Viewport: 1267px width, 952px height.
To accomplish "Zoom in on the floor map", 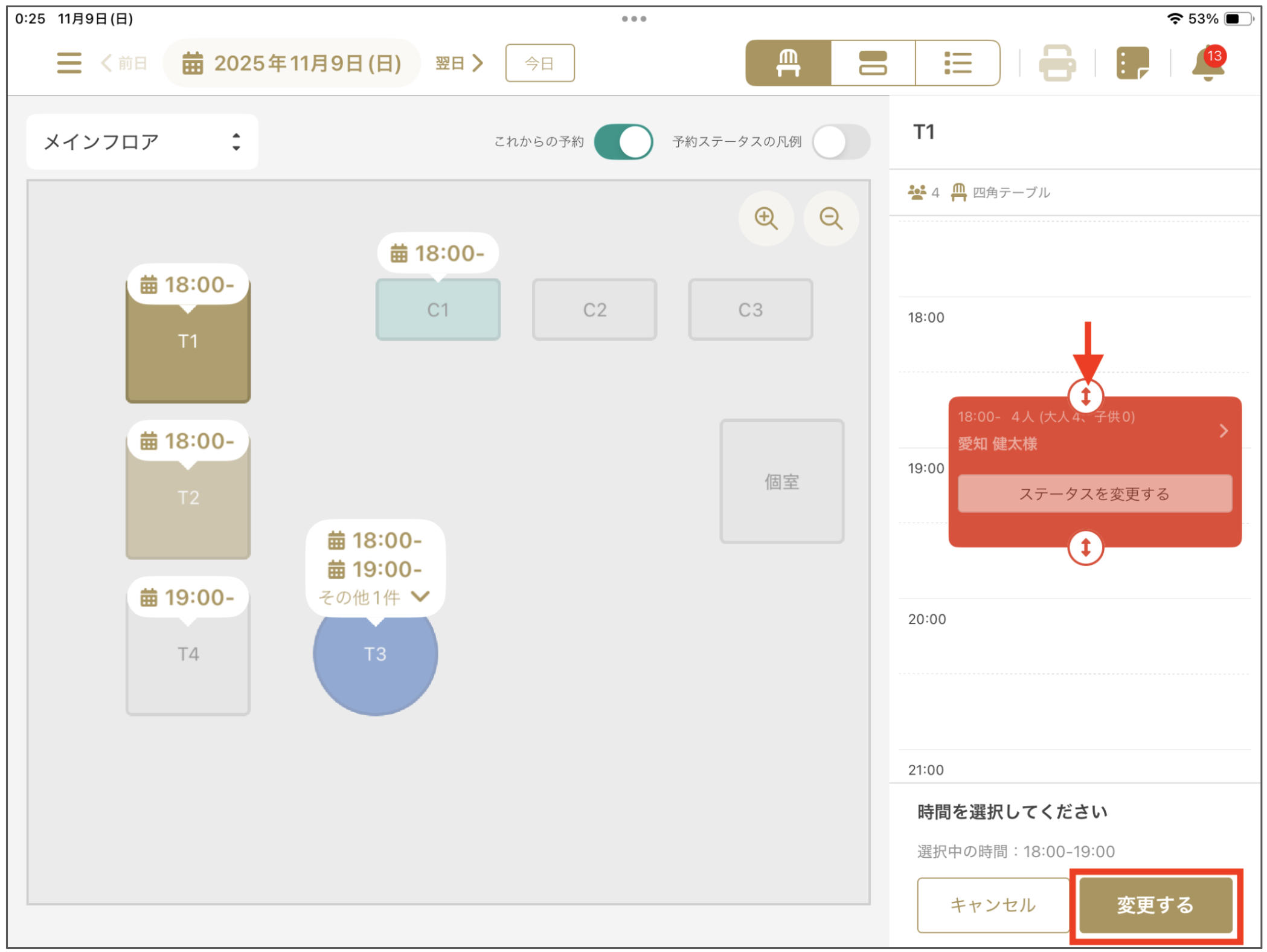I will click(765, 218).
